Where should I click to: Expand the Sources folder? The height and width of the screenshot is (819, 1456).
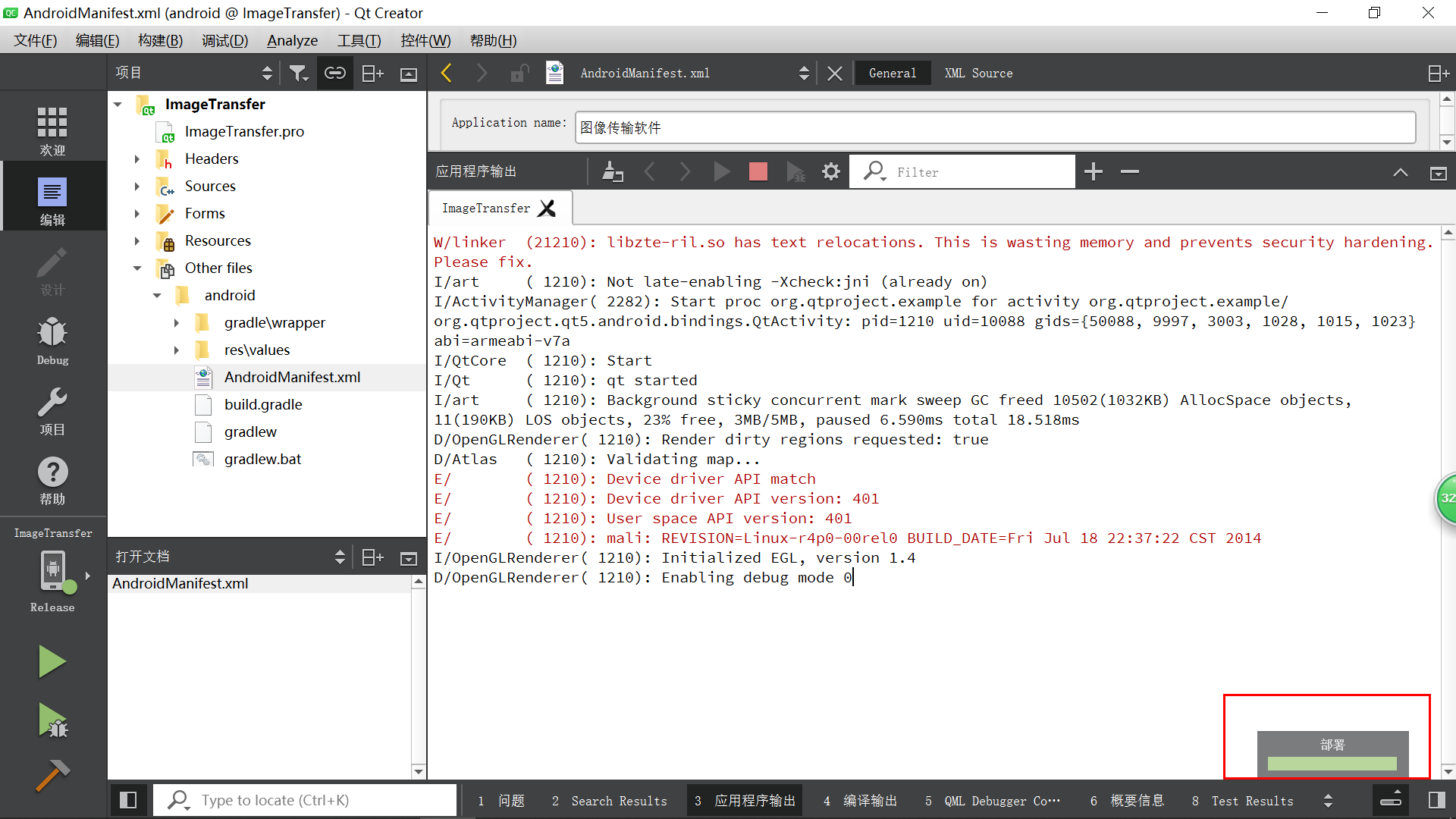click(137, 187)
